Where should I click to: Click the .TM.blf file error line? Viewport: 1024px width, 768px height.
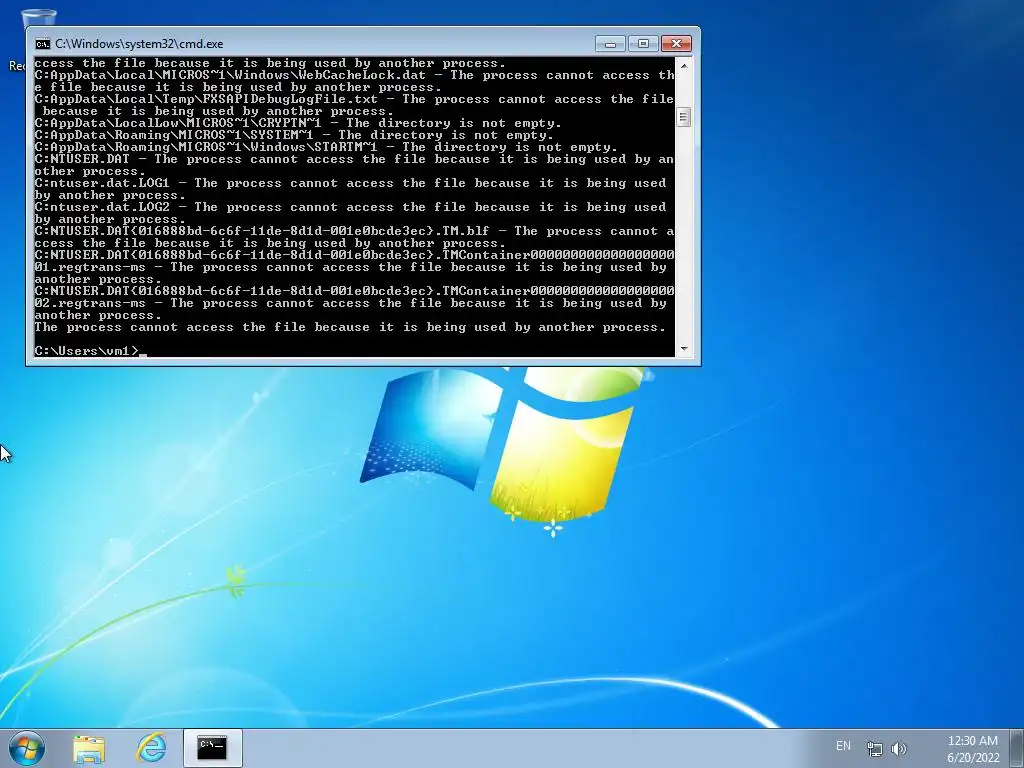pos(354,237)
